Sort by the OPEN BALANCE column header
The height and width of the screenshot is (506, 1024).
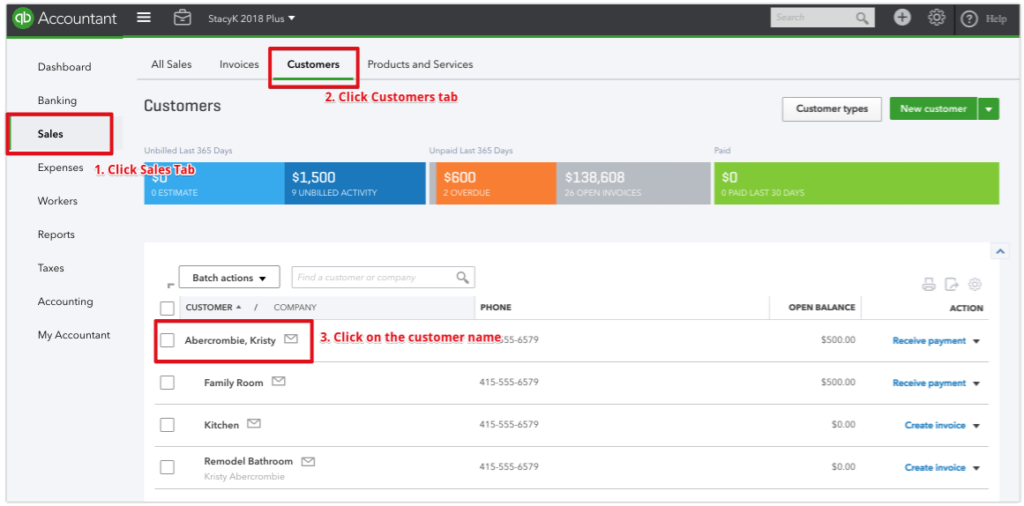pyautogui.click(x=822, y=308)
